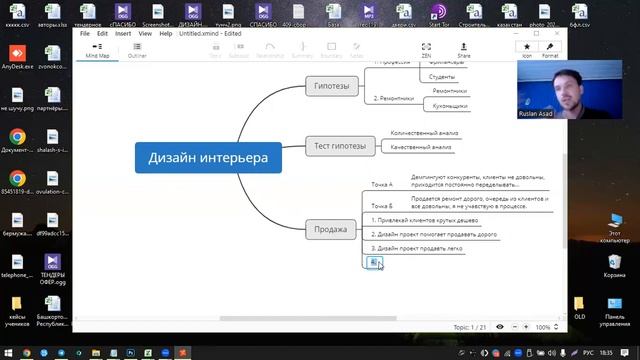The image size is (640, 360).
Task: Open File Explorer from the taskbar
Action: click(96, 353)
